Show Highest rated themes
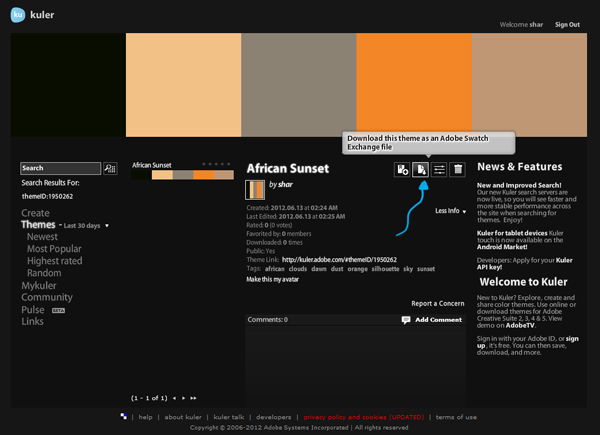Image resolution: width=600 pixels, height=435 pixels. [54, 261]
